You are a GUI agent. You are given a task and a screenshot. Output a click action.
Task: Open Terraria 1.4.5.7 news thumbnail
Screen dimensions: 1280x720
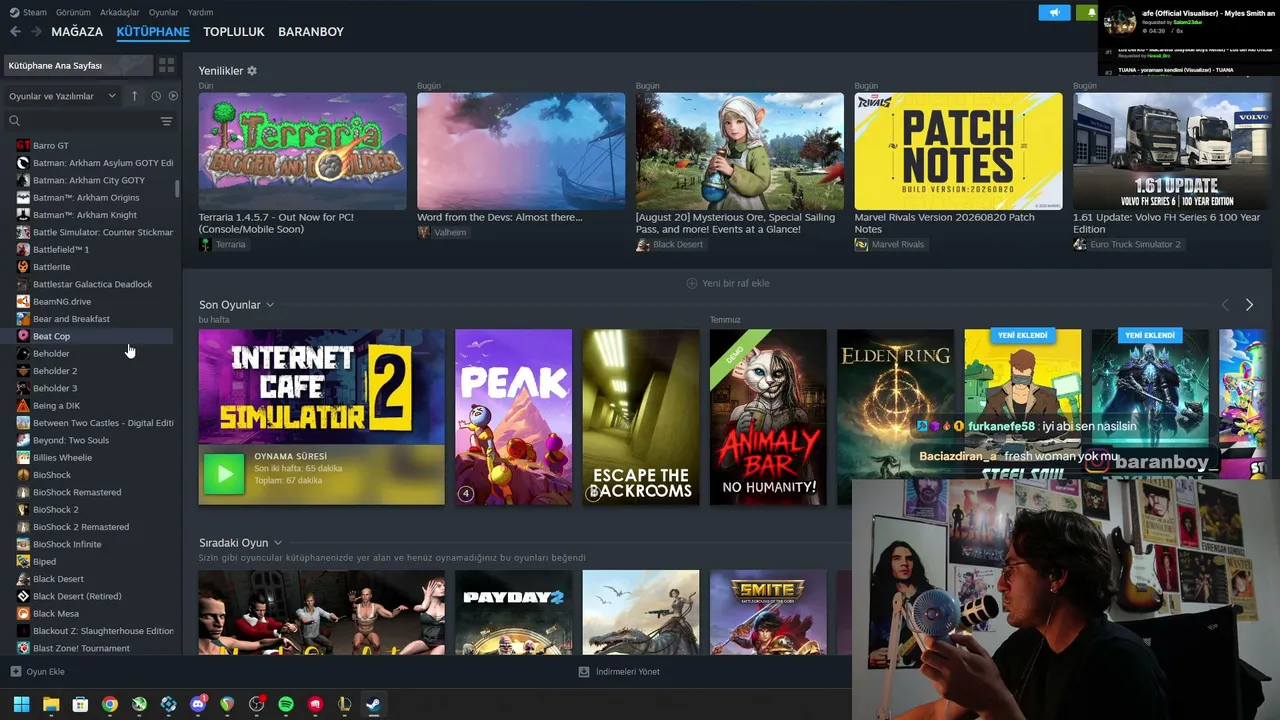[303, 151]
